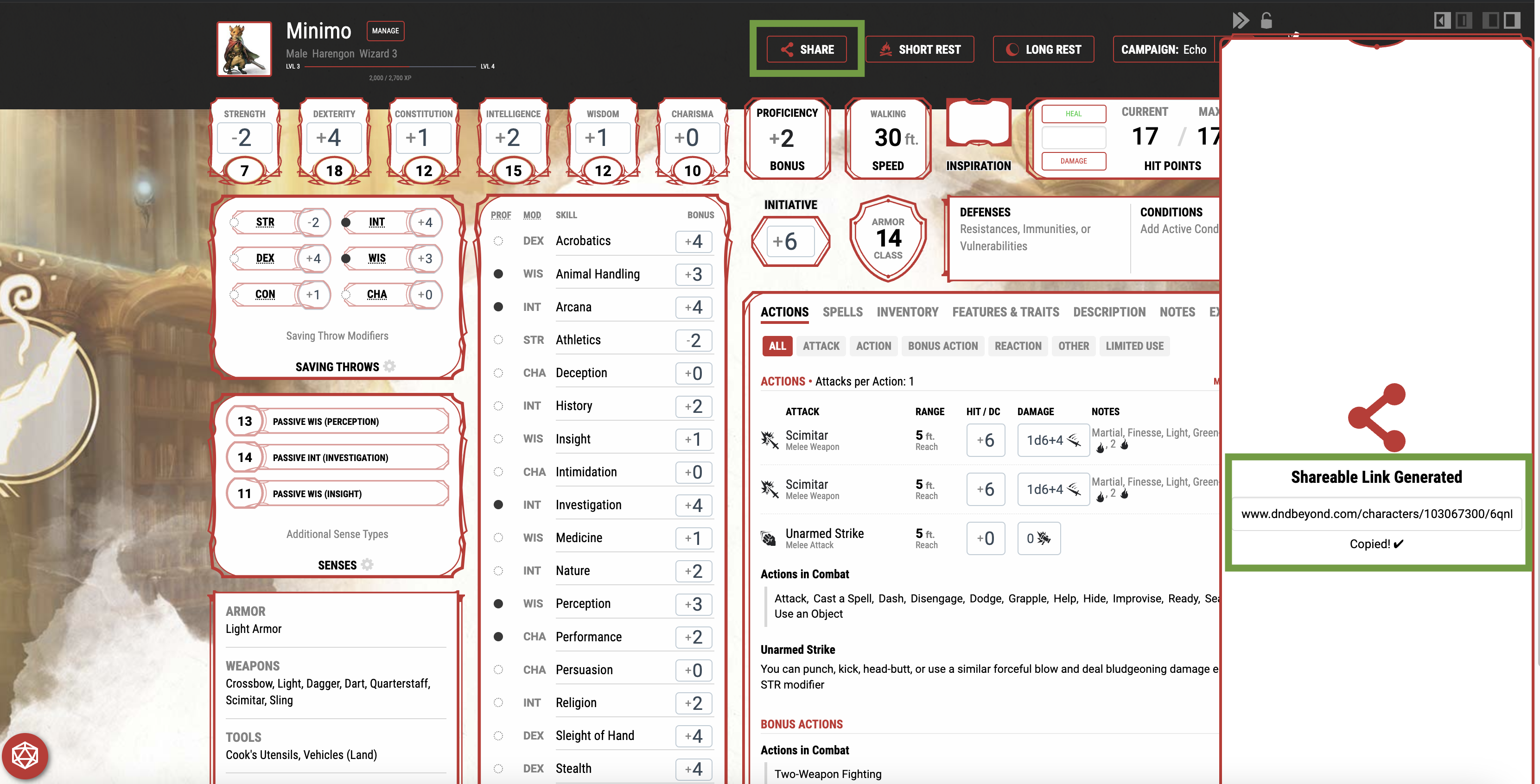Open the Defenses panel
1540x784 pixels.
coord(1039,238)
